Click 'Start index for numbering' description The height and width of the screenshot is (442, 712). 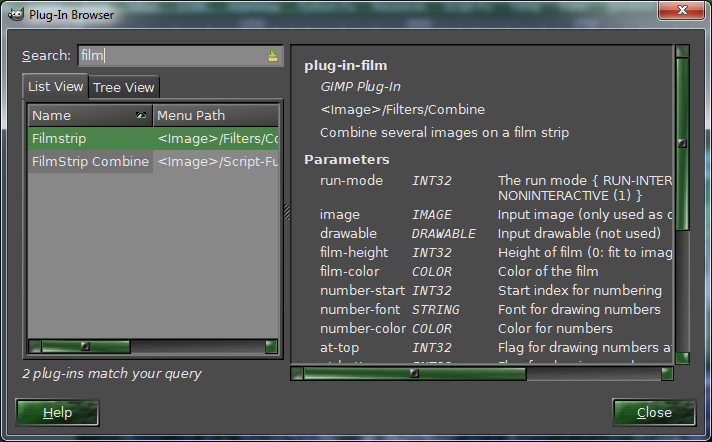pos(580,291)
